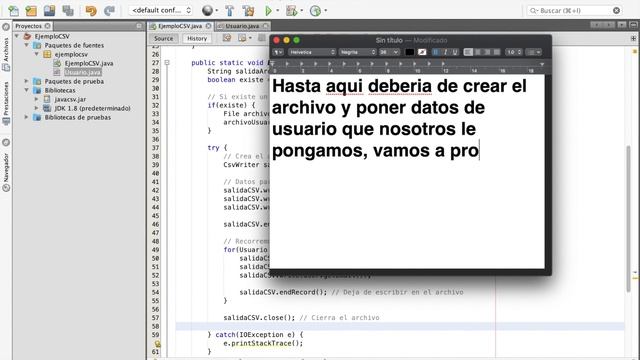
Task: Close the EjemploCSV.java editor tab
Action: coord(209,26)
